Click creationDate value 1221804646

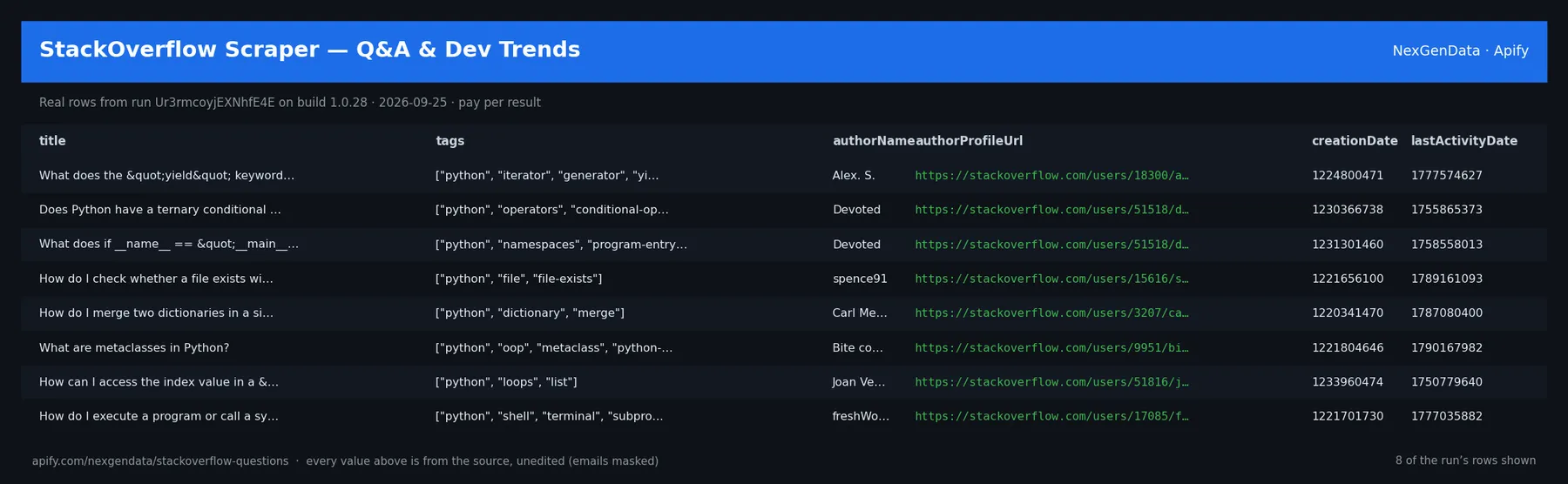click(x=1348, y=347)
